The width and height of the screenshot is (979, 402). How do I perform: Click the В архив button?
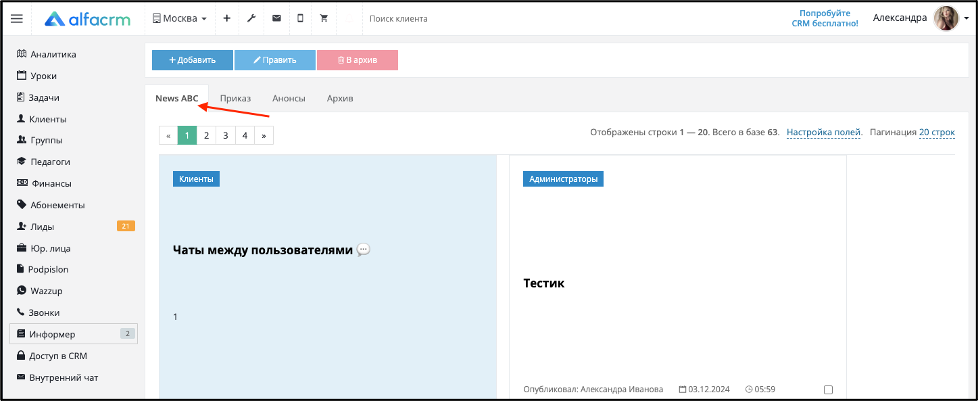357,60
